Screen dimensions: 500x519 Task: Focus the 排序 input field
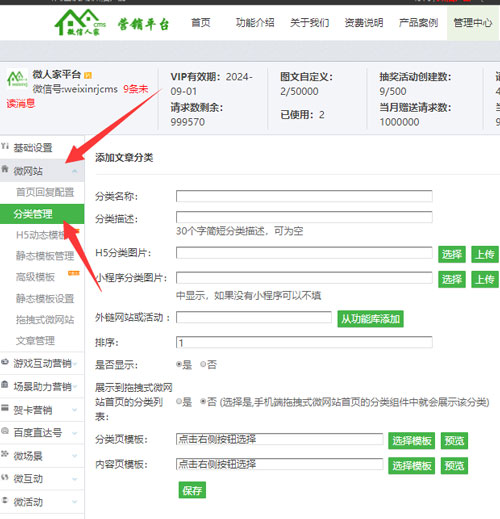pos(304,342)
